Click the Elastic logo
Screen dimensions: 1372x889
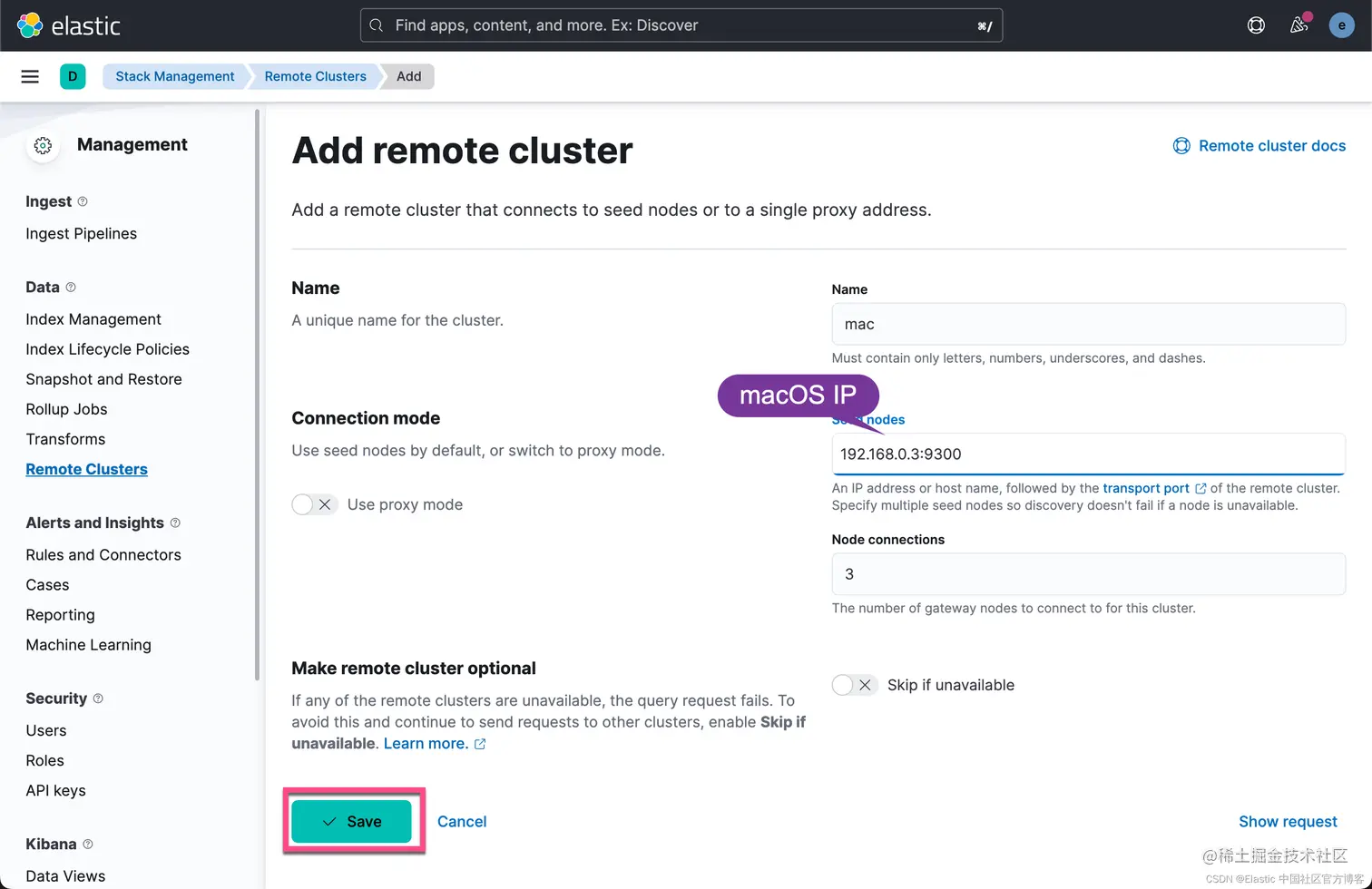(x=69, y=25)
